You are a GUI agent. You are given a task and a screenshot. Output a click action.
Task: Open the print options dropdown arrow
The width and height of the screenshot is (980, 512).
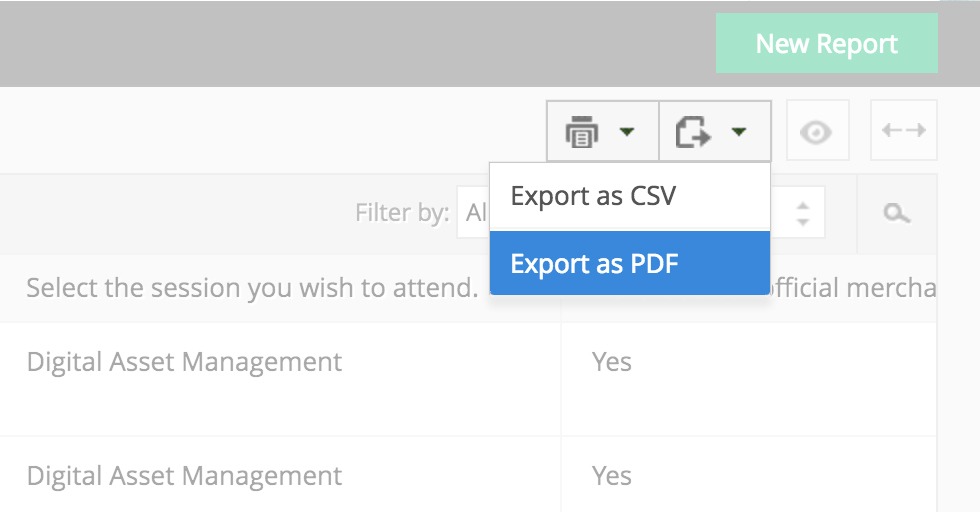pos(627,131)
